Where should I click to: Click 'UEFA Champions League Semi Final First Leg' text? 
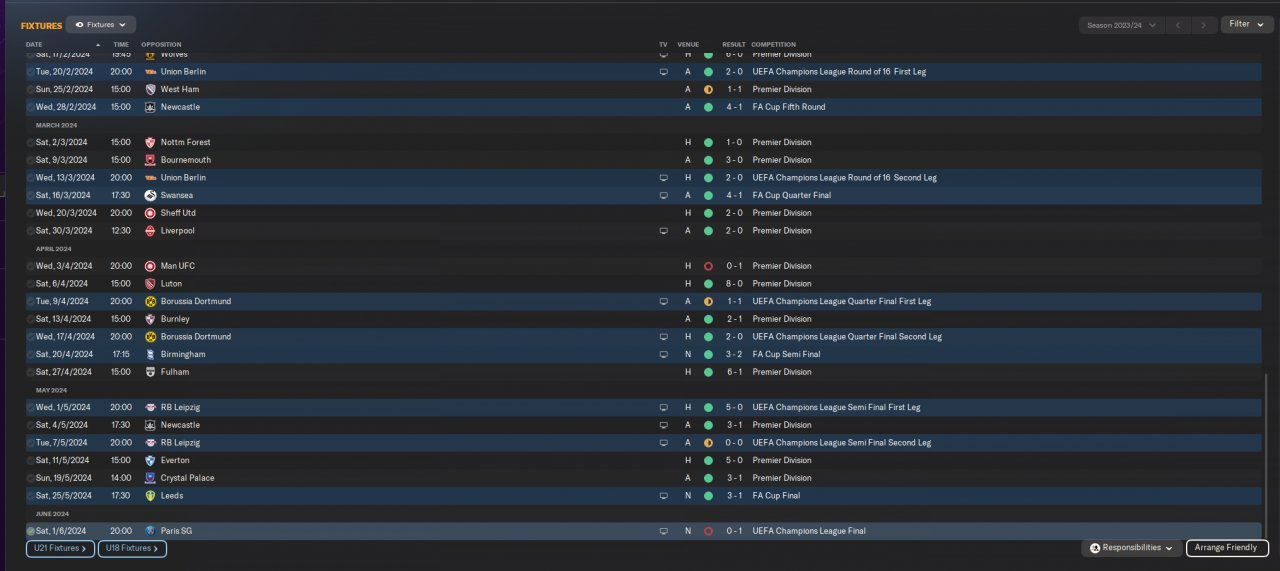[x=836, y=407]
